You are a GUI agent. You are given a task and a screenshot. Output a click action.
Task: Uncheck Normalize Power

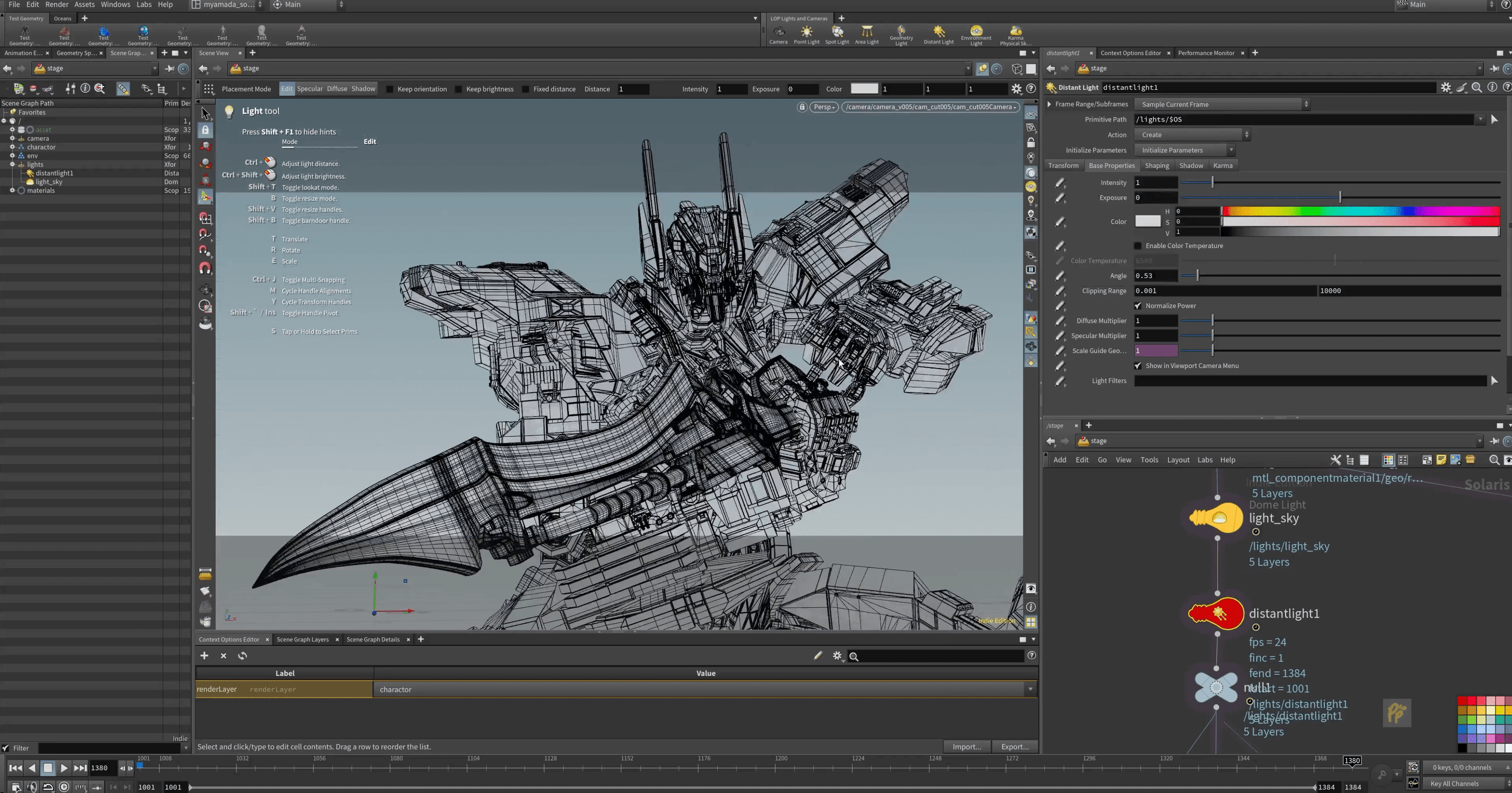coord(1137,306)
